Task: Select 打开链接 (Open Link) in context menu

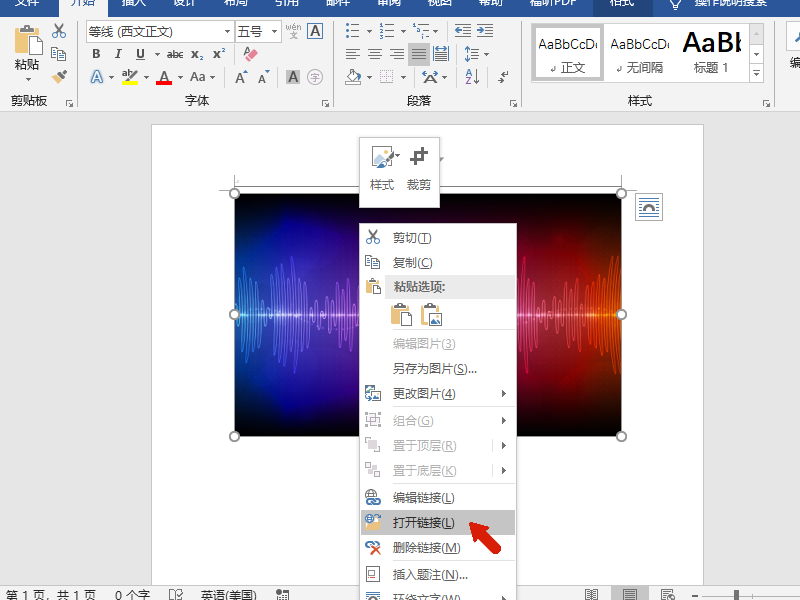Action: pos(424,522)
